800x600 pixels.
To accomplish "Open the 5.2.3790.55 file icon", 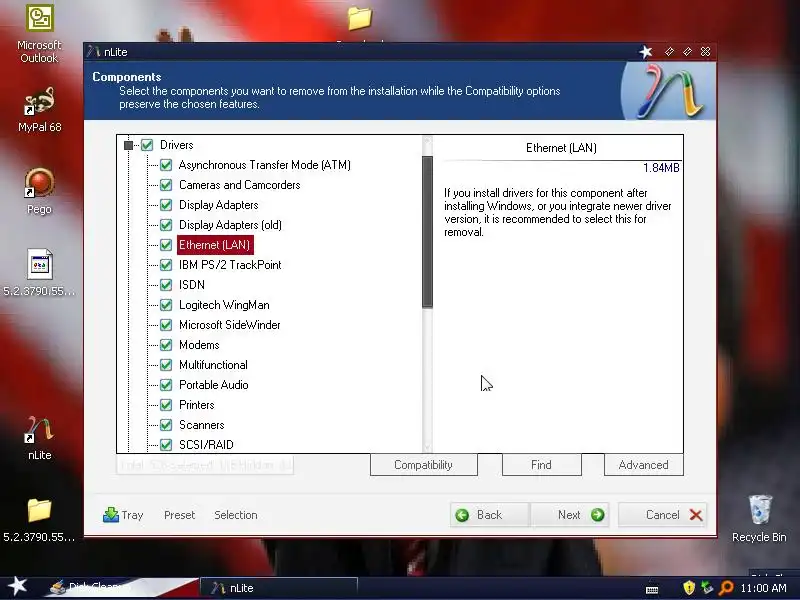I will [39, 272].
